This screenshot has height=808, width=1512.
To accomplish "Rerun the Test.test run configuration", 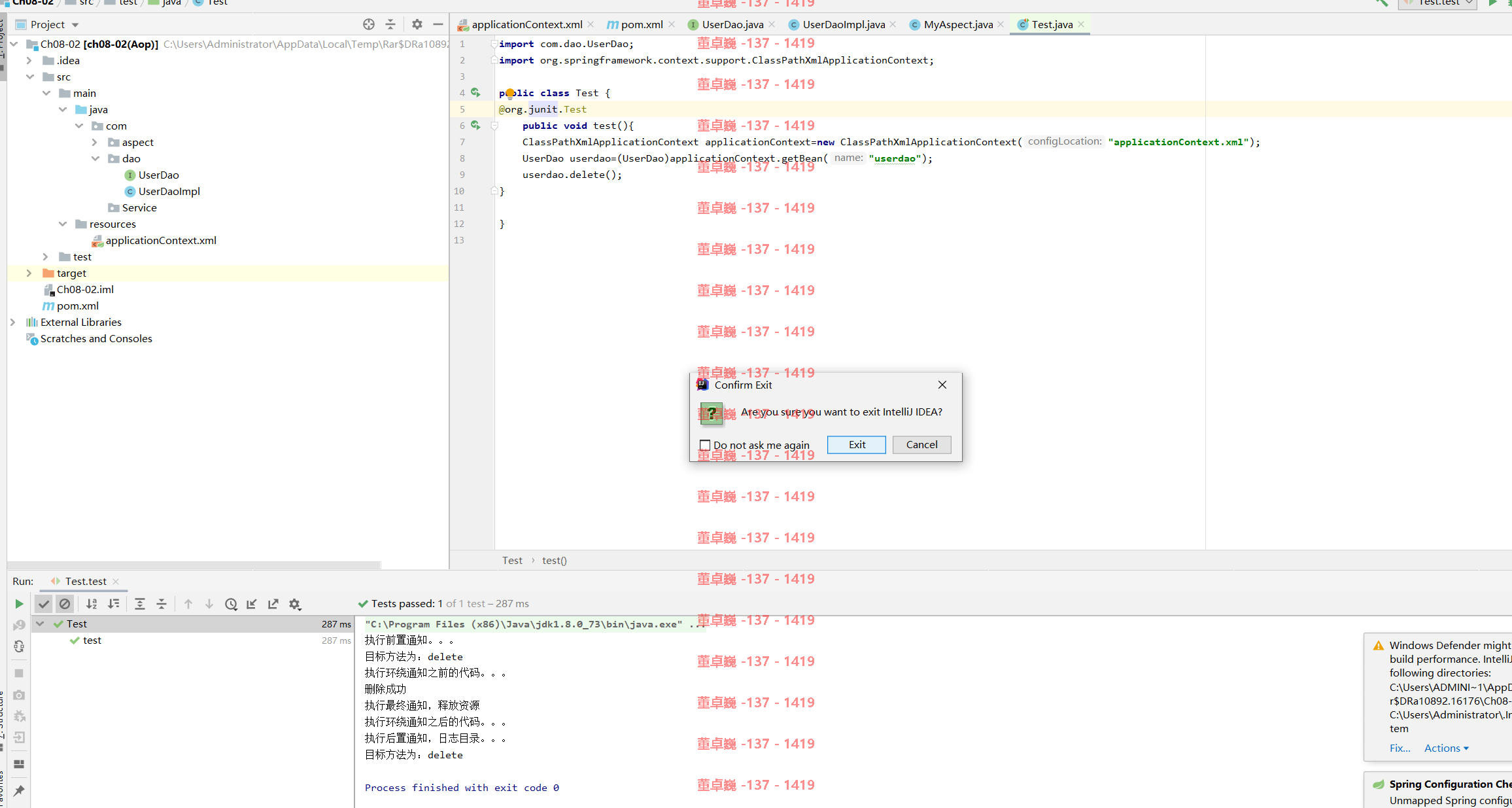I will (19, 604).
